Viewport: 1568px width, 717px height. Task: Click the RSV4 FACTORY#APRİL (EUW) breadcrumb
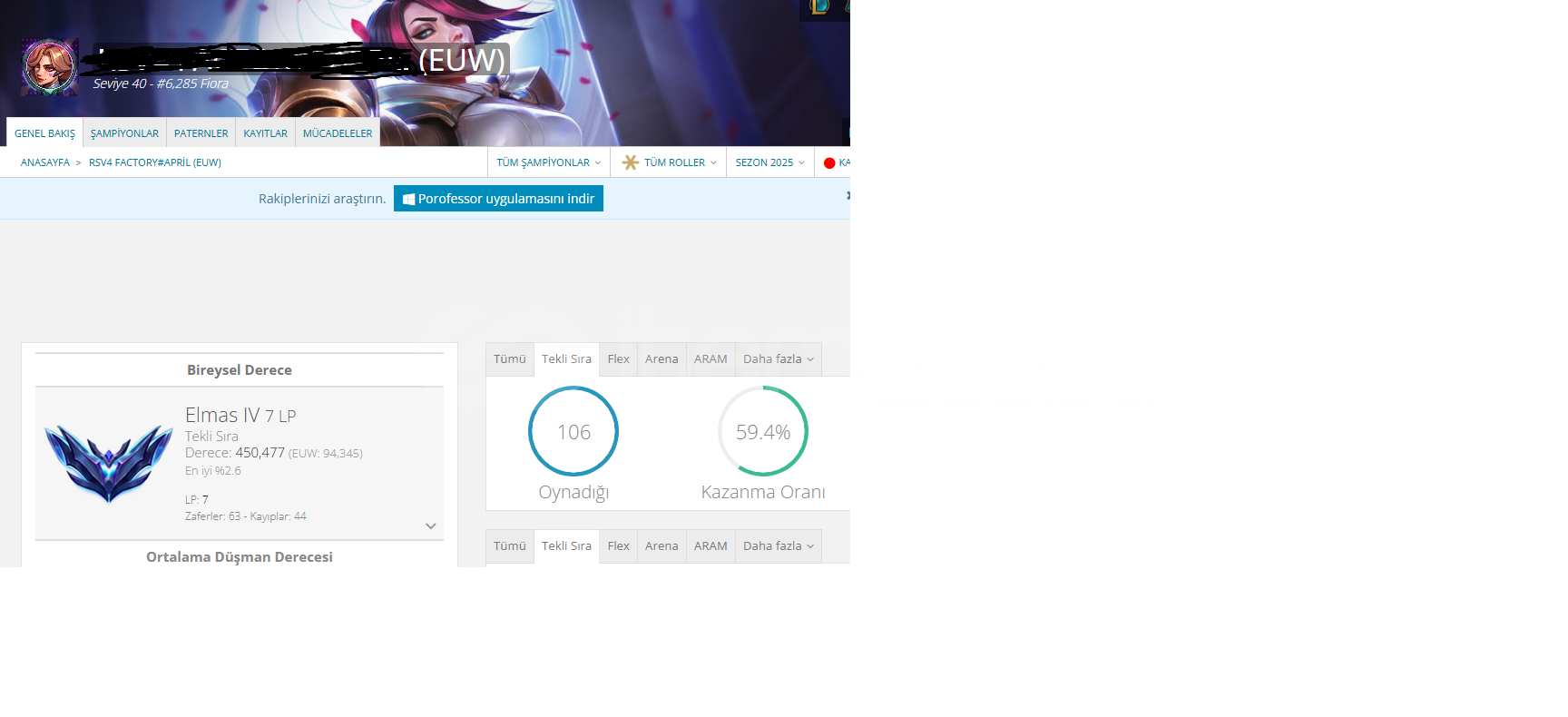coord(155,162)
